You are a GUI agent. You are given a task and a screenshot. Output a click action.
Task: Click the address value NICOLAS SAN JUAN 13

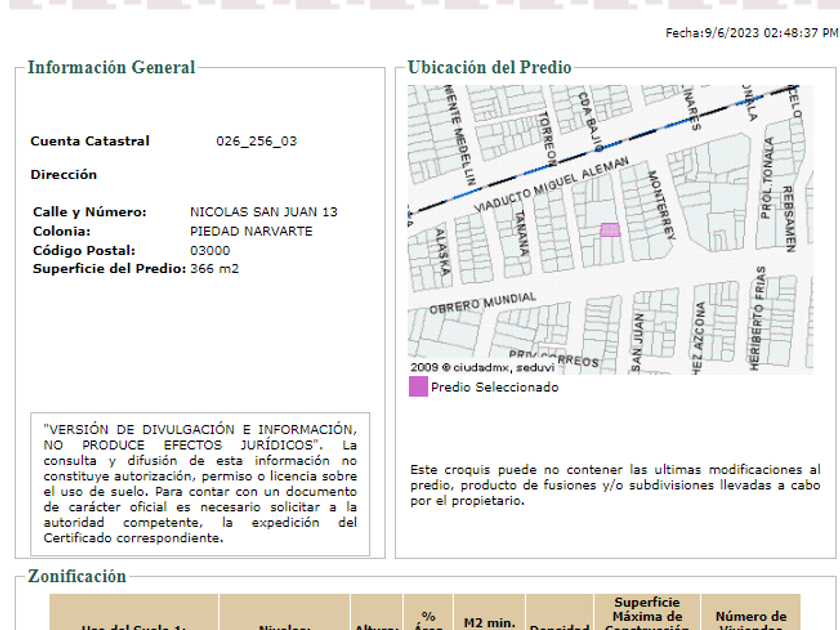pos(263,212)
